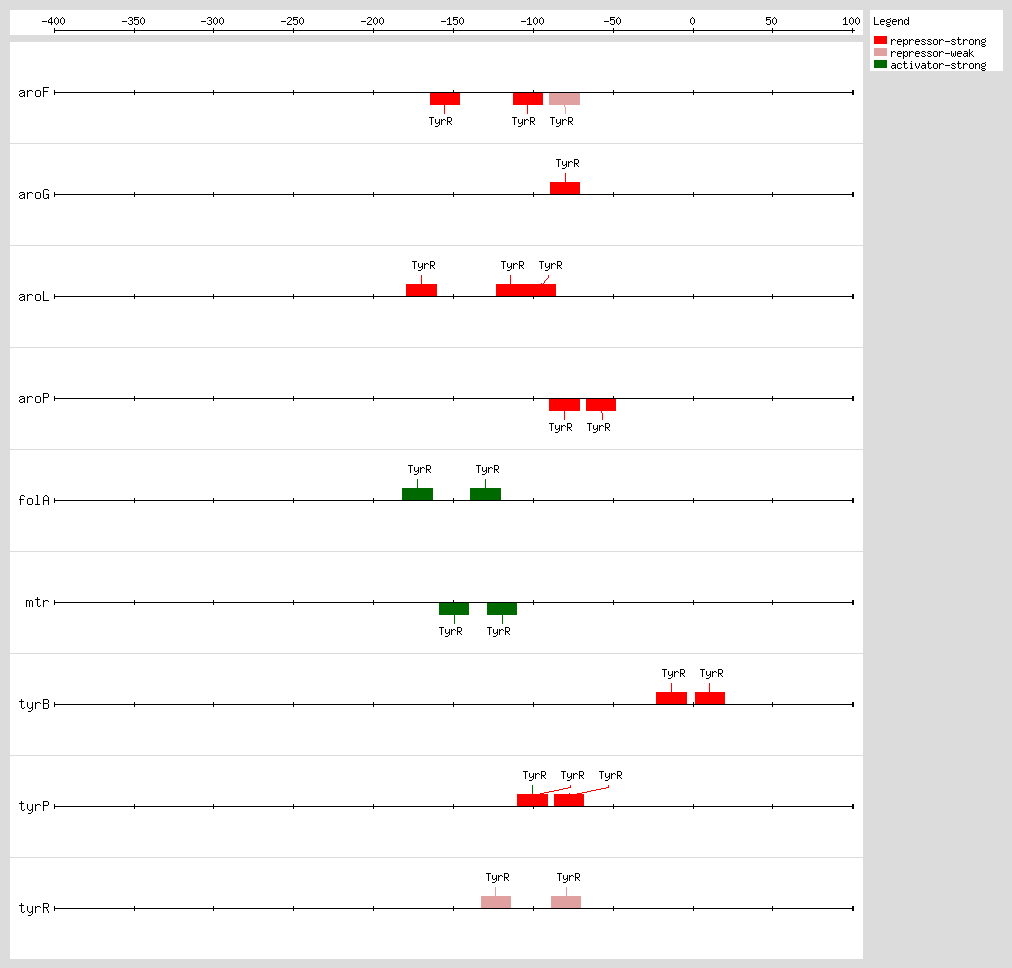Select the right red binding site on tyrP
Image resolution: width=1012 pixels, height=968 pixels.
569,800
